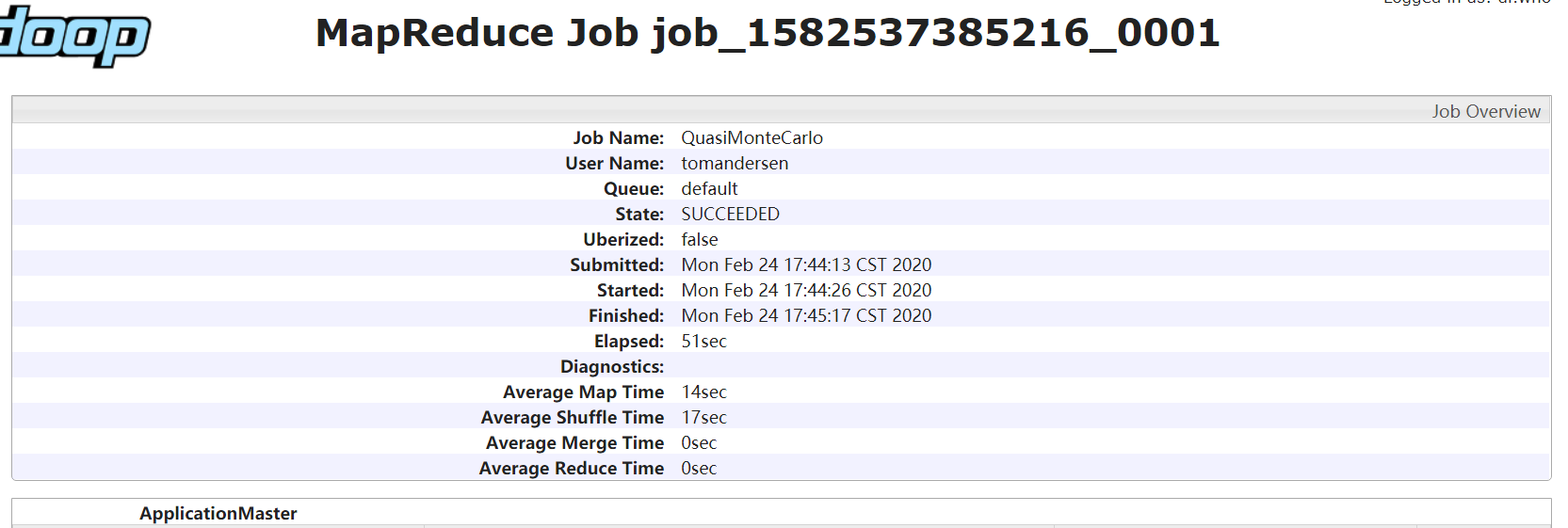The height and width of the screenshot is (528, 1568).
Task: Click the Hadoop logo
Action: coord(73,36)
